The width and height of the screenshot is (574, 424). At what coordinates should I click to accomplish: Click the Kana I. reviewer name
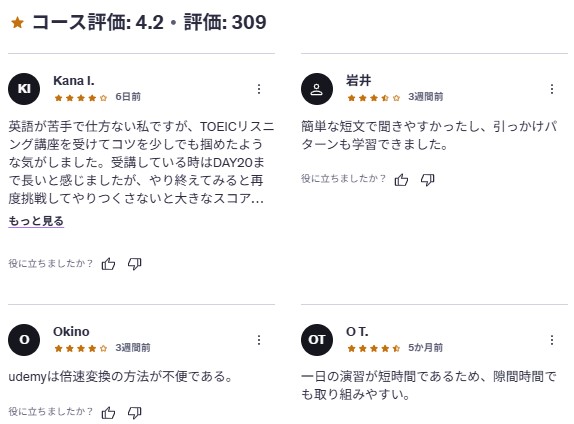pyautogui.click(x=74, y=81)
